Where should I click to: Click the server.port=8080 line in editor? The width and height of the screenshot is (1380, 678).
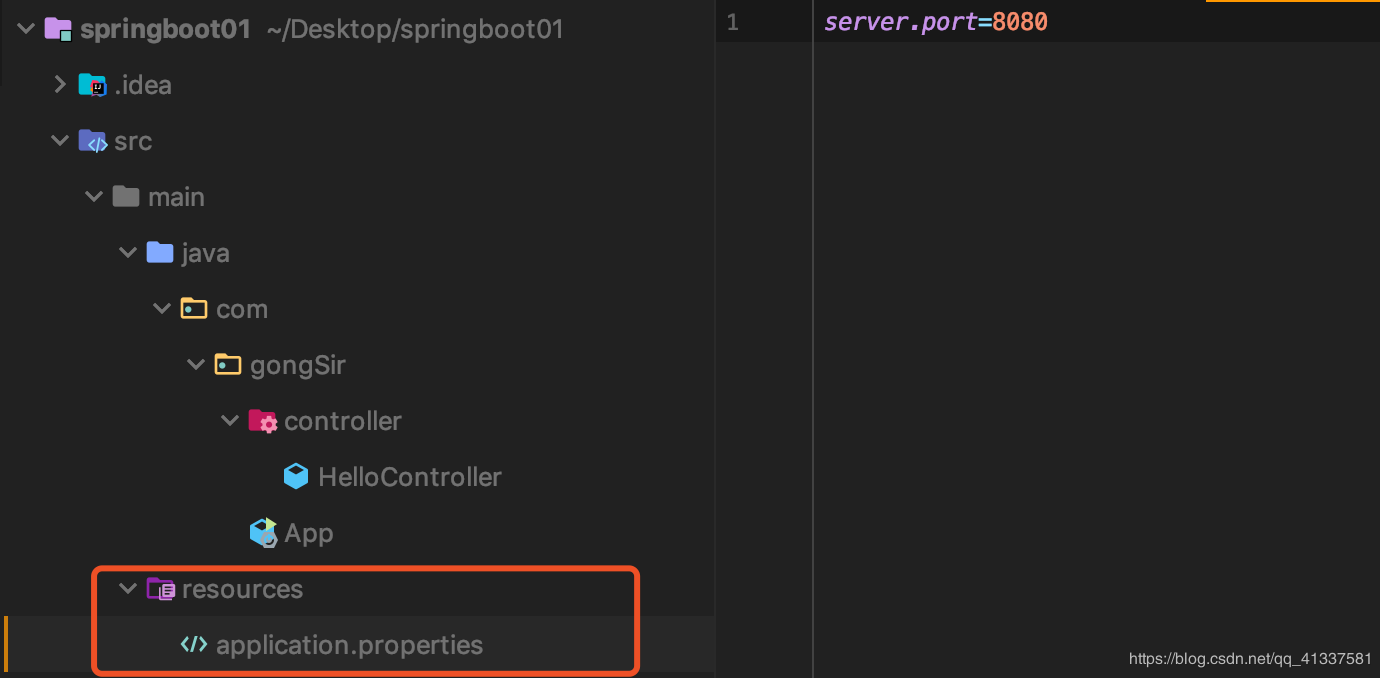[x=935, y=22]
